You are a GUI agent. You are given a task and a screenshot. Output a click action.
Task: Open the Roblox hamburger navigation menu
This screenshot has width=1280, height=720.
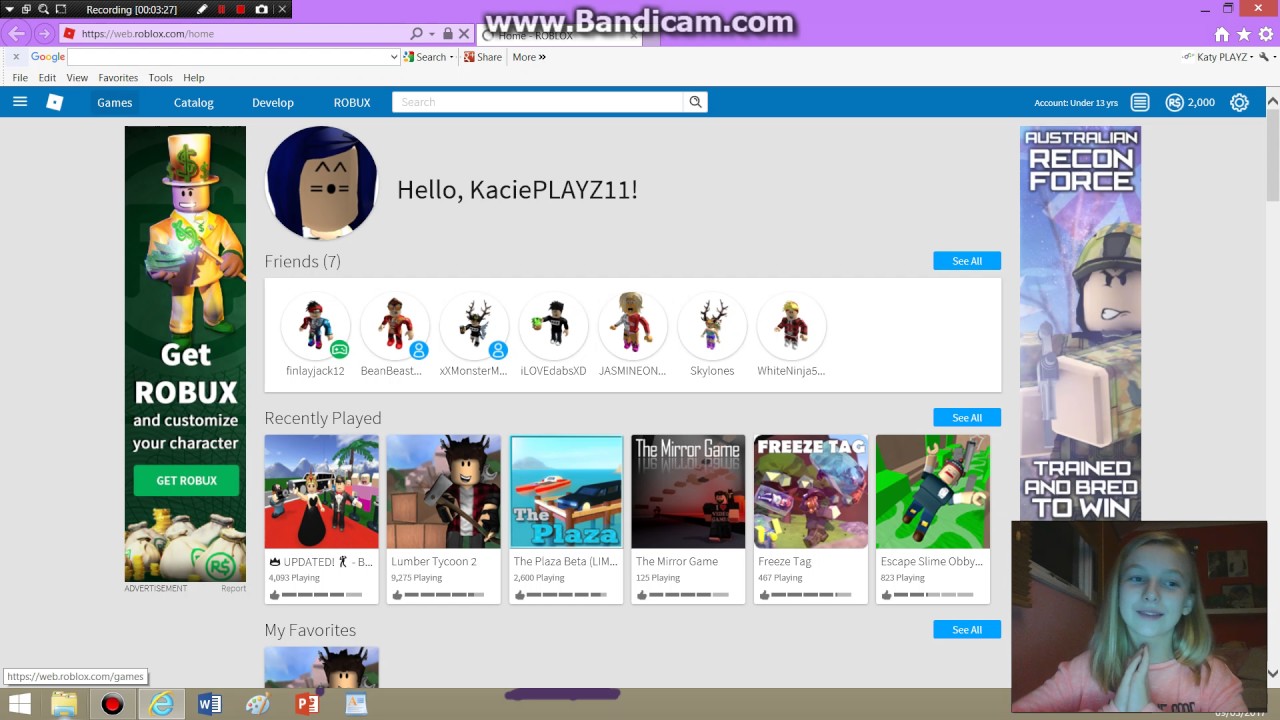click(x=19, y=102)
